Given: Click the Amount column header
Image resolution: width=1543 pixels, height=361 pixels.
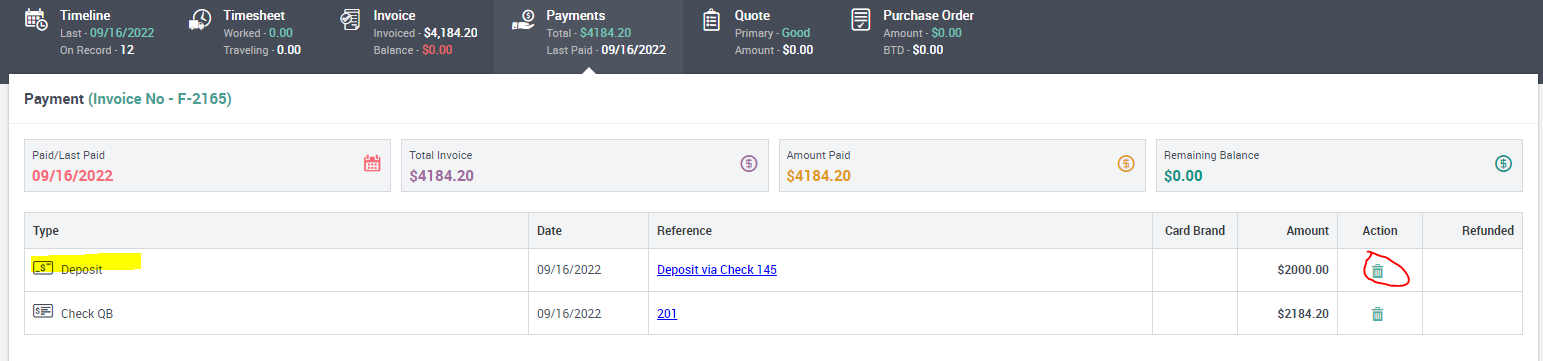Looking at the screenshot, I should tap(1308, 231).
